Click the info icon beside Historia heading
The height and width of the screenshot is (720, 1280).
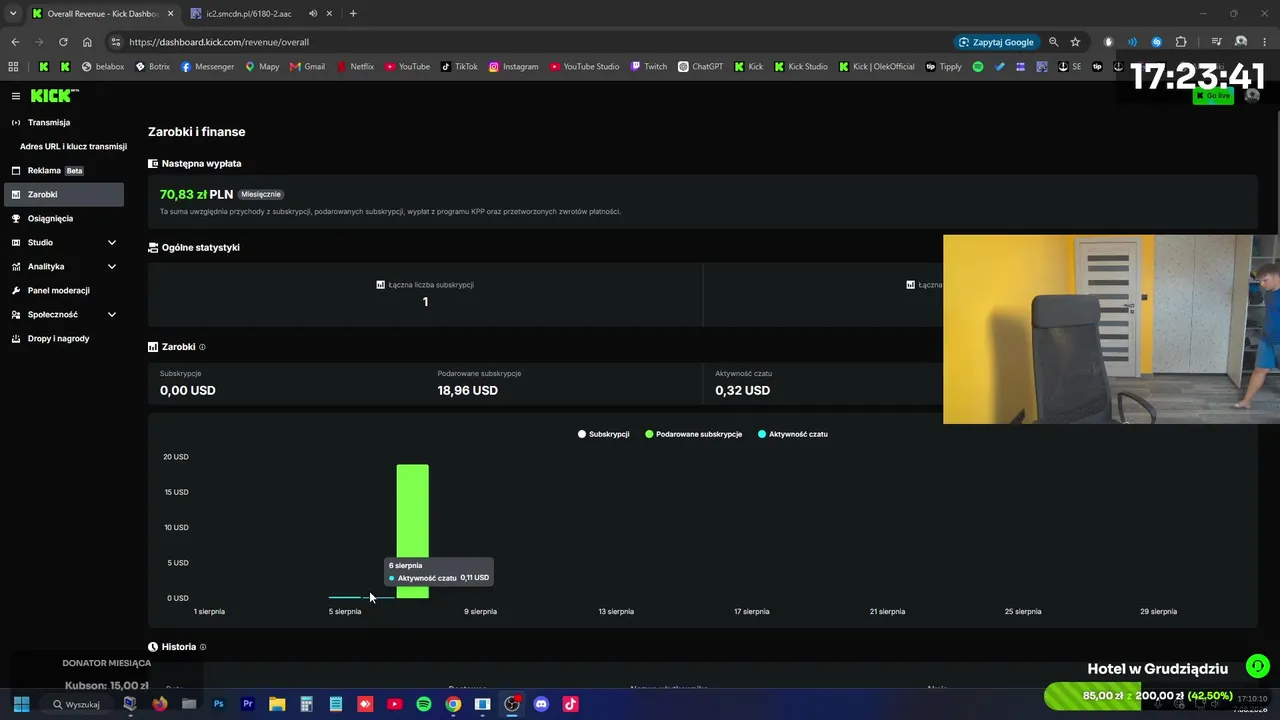(x=203, y=647)
